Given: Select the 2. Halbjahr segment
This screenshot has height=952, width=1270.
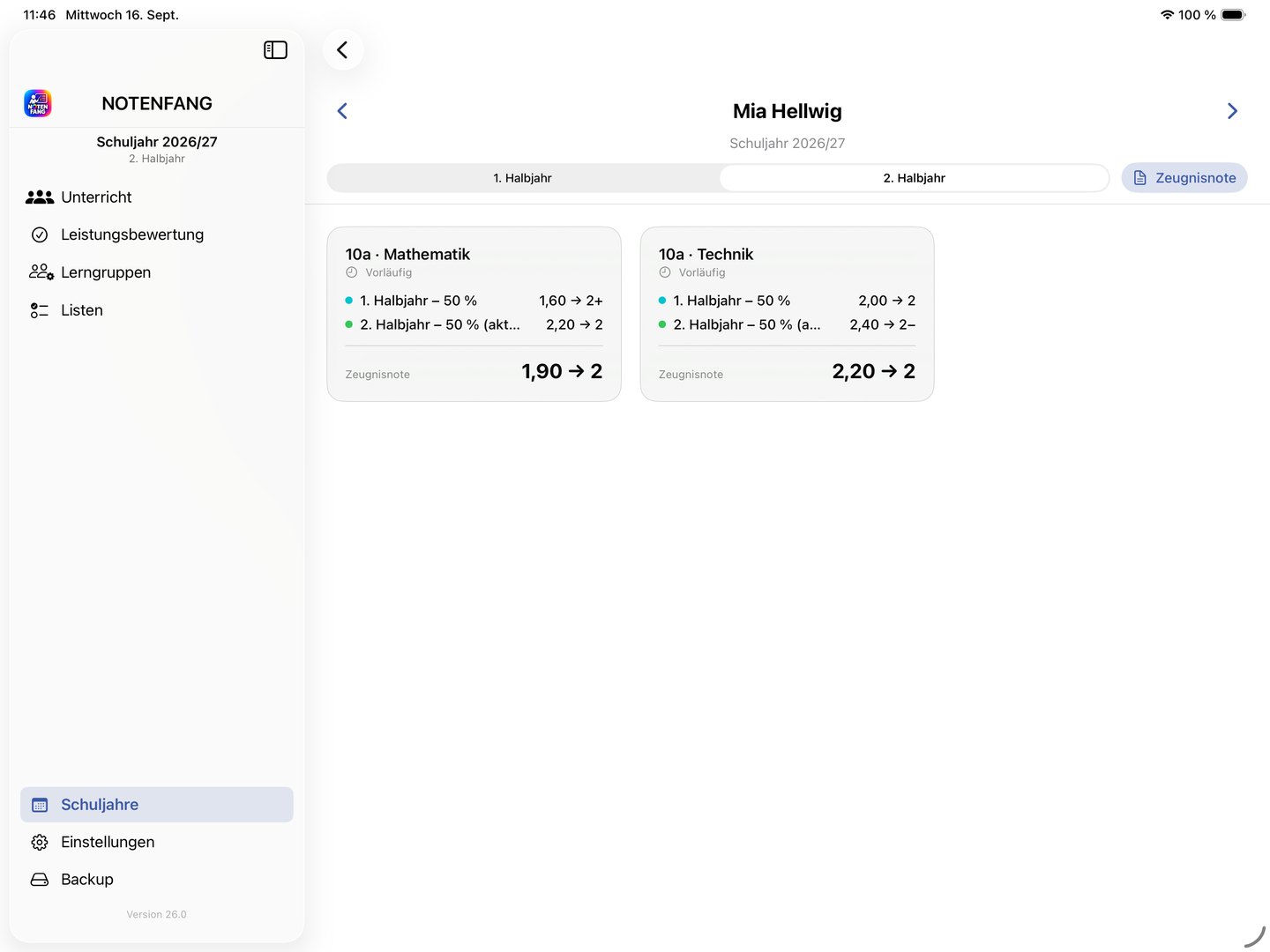Looking at the screenshot, I should click(x=914, y=178).
